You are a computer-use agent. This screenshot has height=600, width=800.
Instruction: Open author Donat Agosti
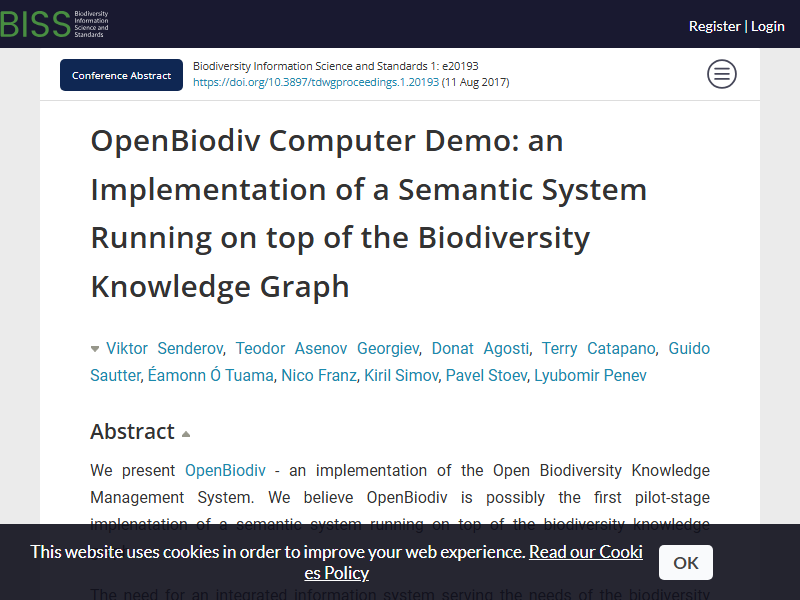[480, 348]
